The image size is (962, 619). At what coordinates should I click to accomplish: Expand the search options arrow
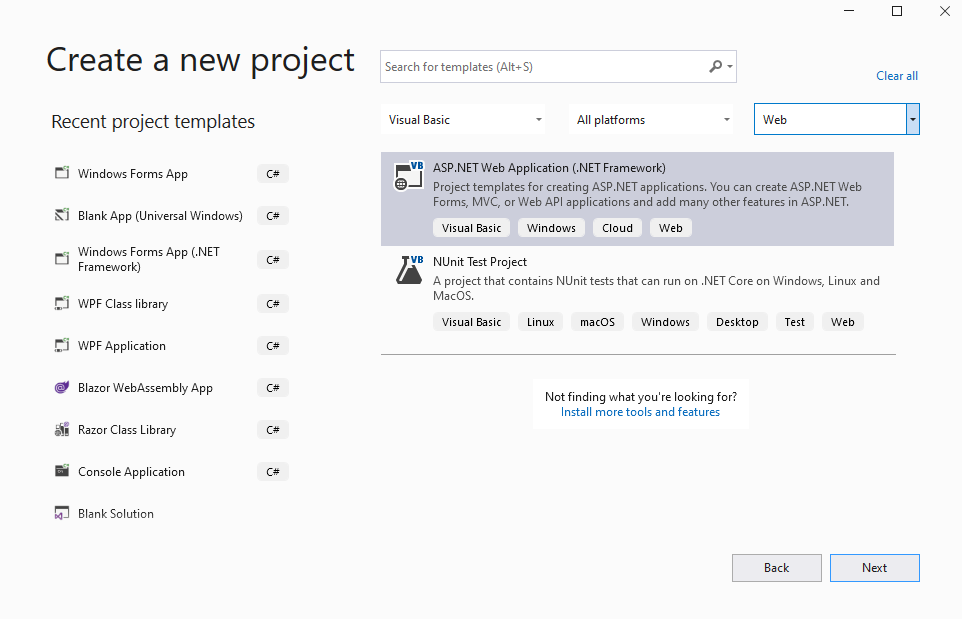pyautogui.click(x=729, y=66)
